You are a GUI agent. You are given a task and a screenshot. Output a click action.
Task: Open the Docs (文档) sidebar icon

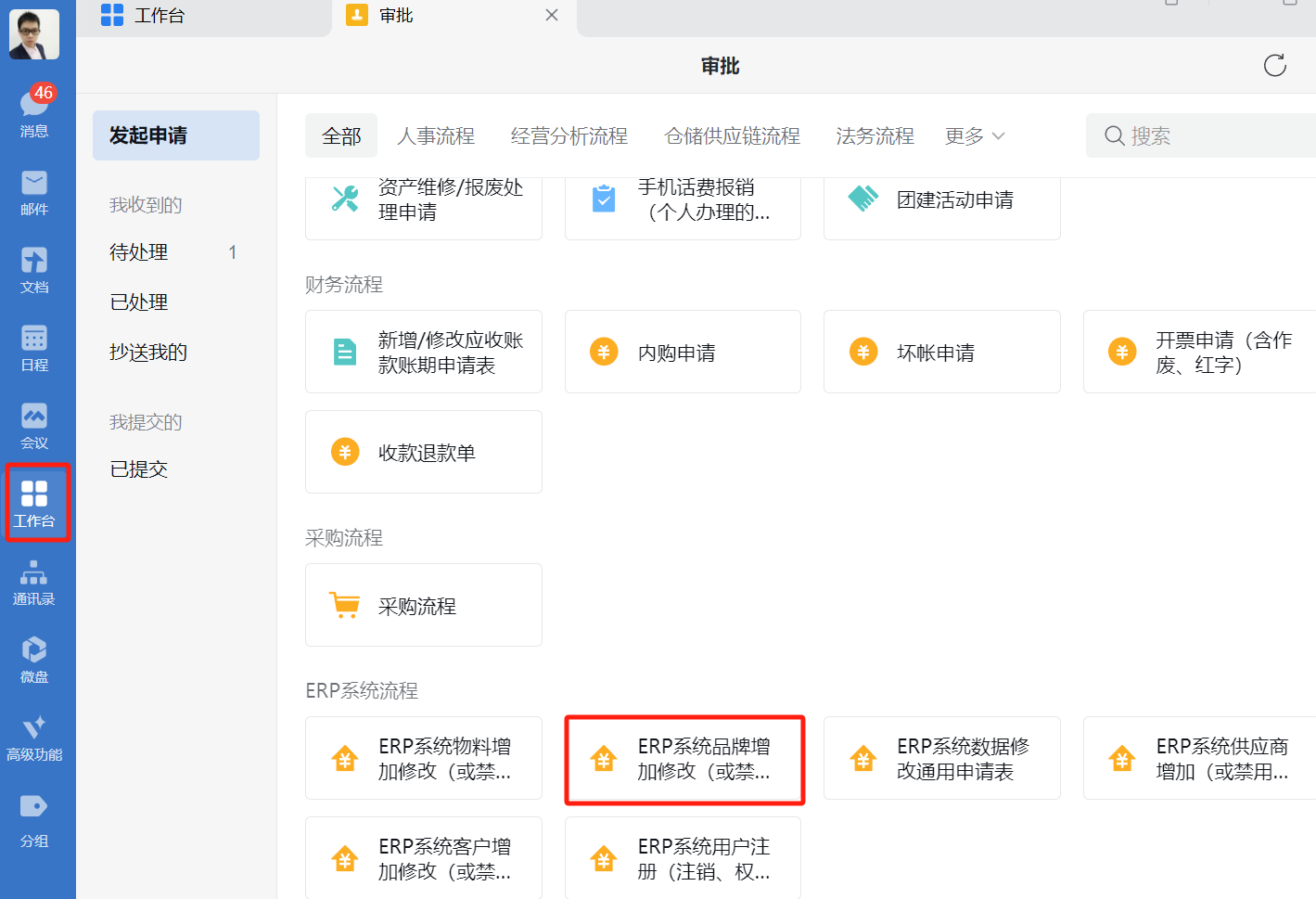(x=34, y=270)
